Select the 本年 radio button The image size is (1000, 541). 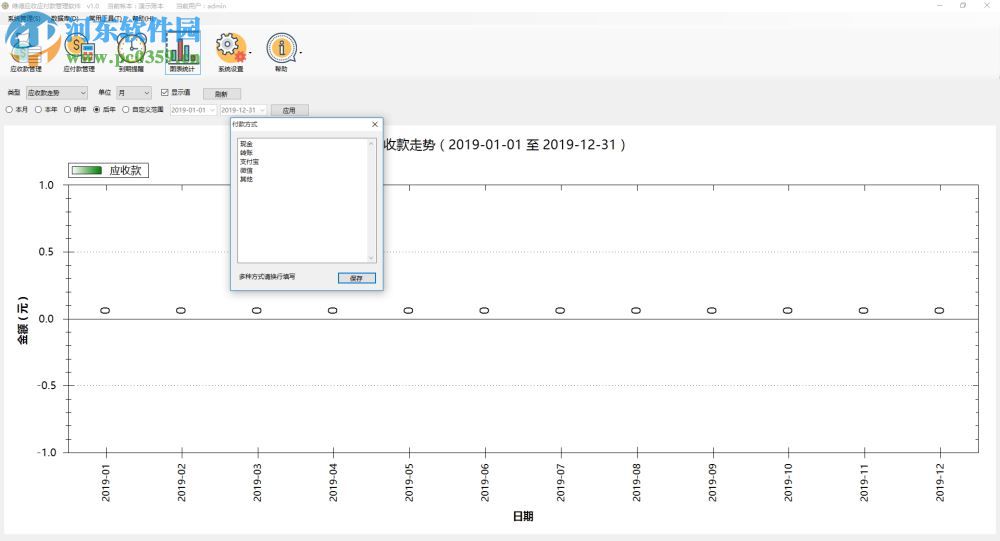(x=38, y=110)
